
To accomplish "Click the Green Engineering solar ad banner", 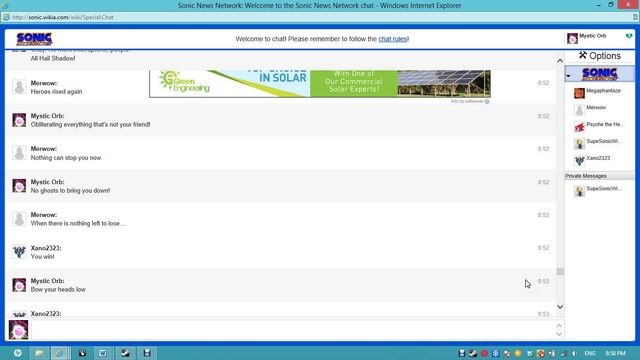I will [320, 84].
